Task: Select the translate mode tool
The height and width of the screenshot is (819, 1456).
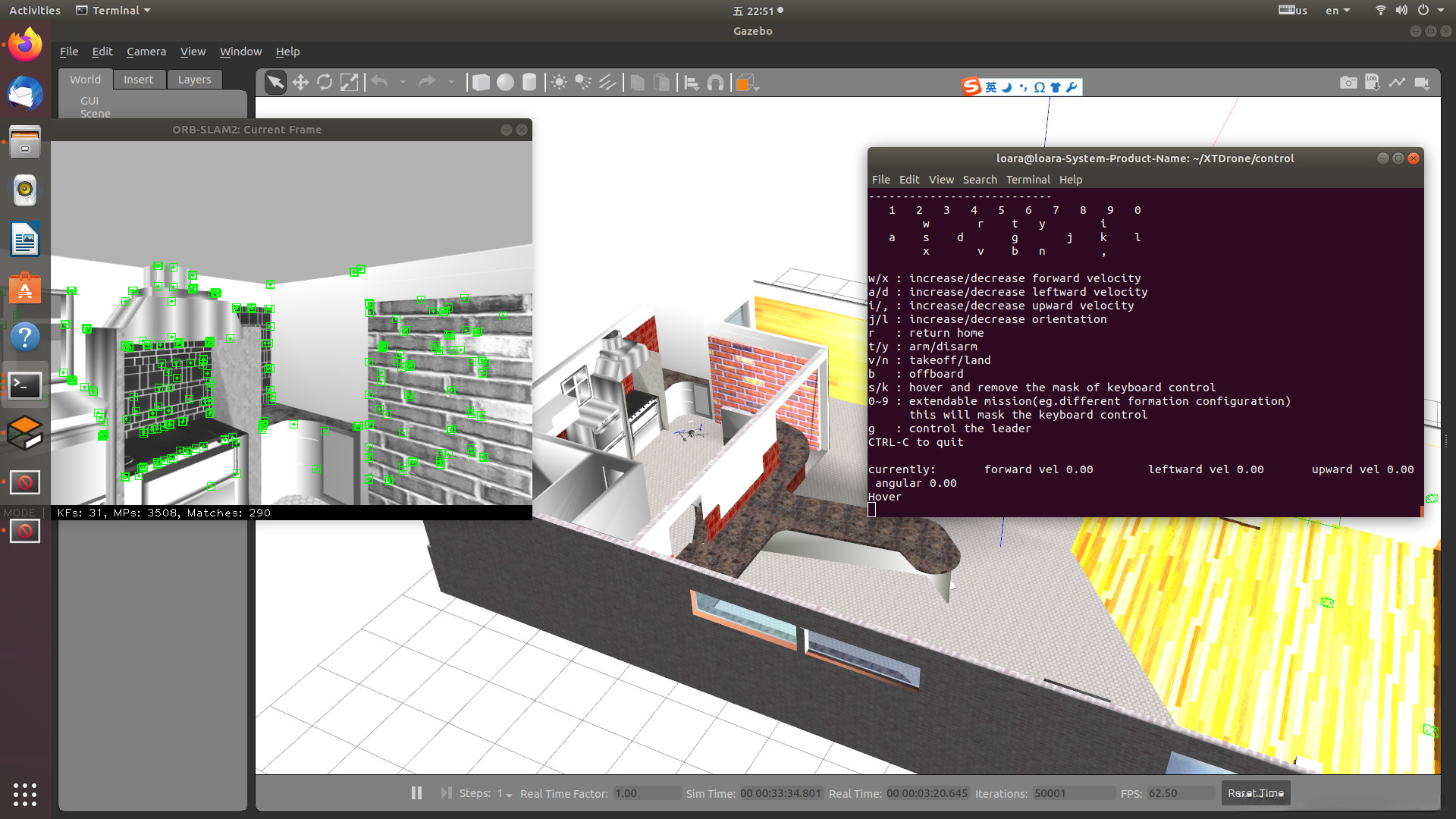Action: 300,83
